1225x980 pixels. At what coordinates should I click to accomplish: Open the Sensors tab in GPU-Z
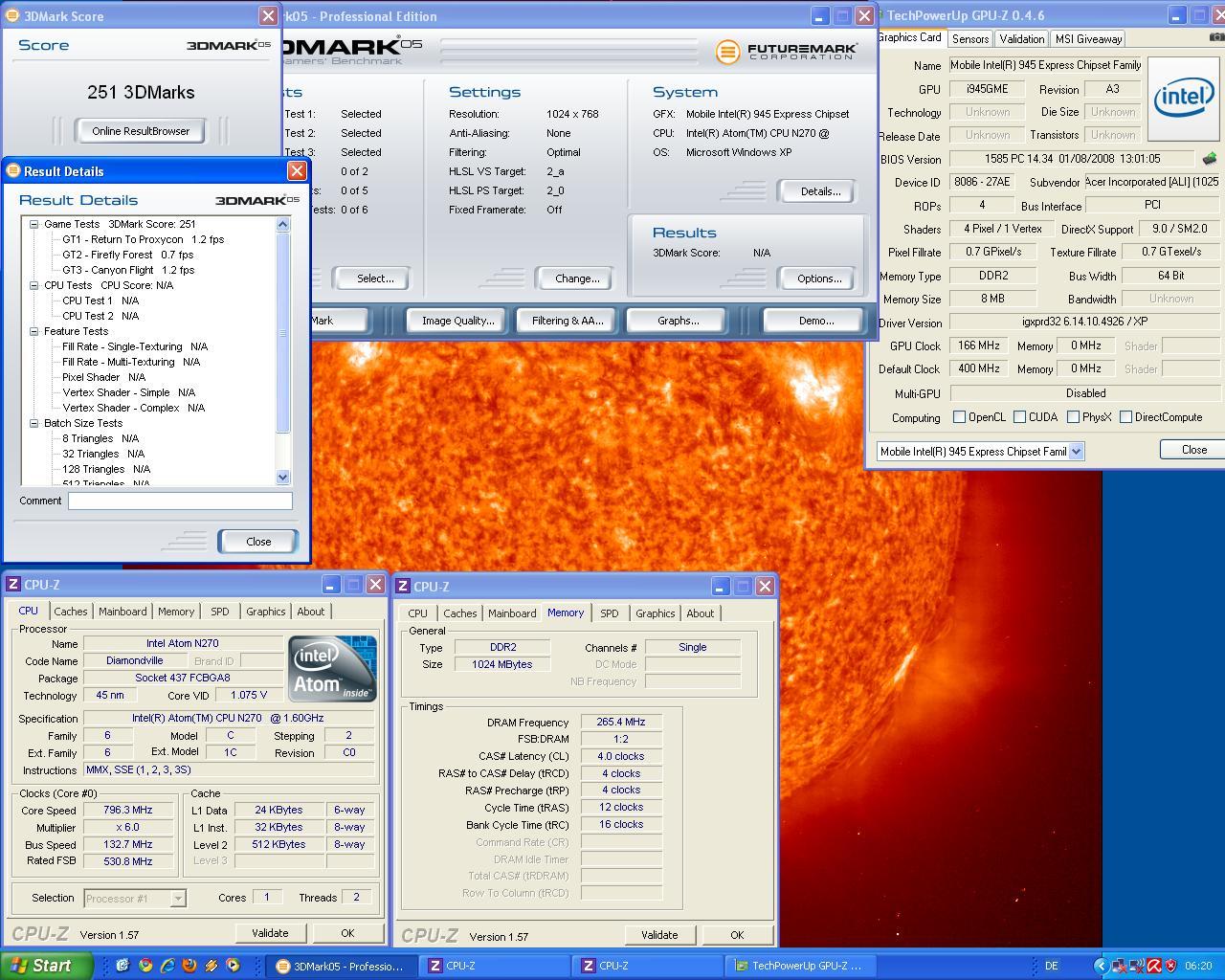[970, 39]
